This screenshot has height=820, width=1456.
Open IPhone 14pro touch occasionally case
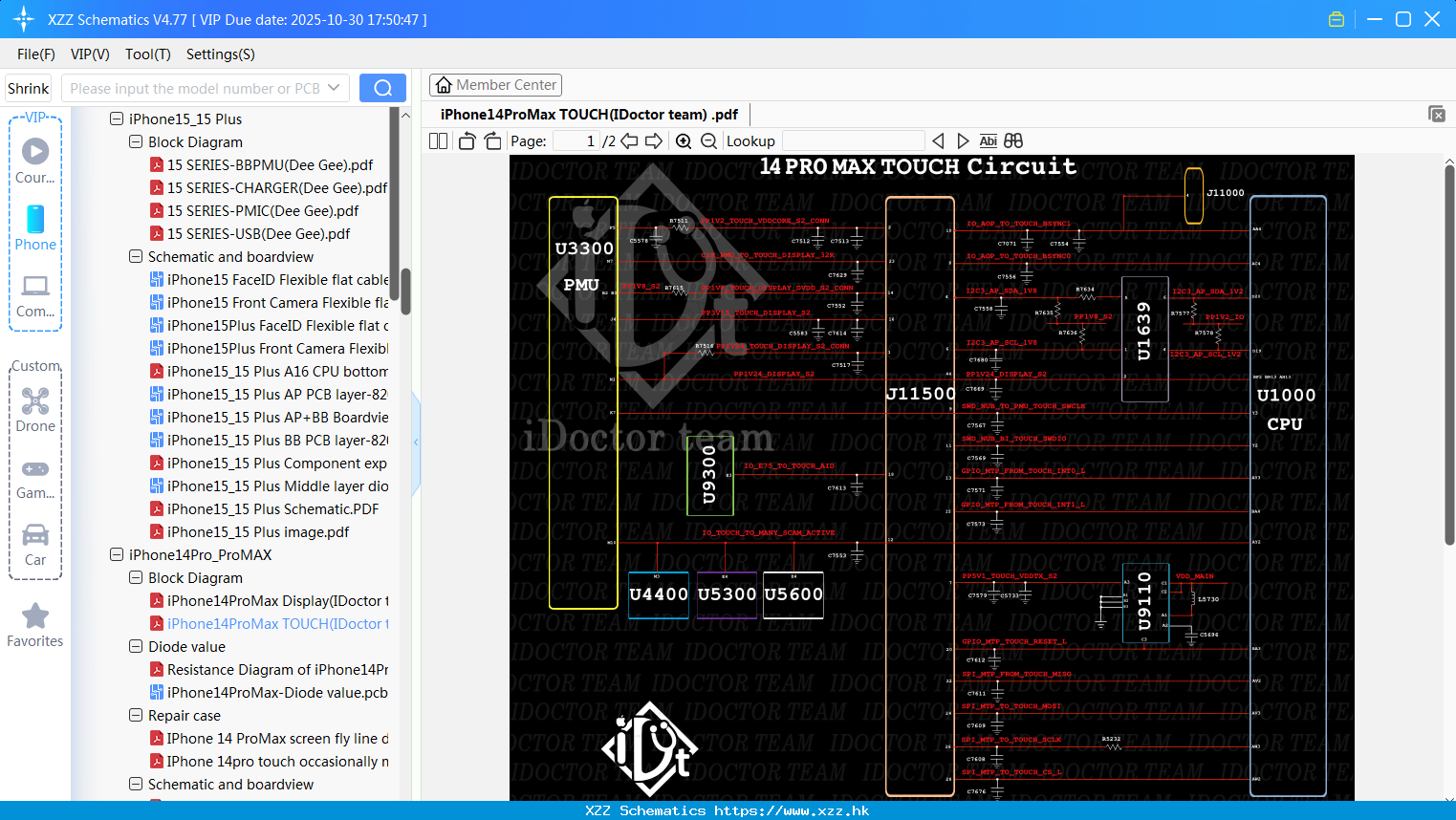[x=269, y=761]
